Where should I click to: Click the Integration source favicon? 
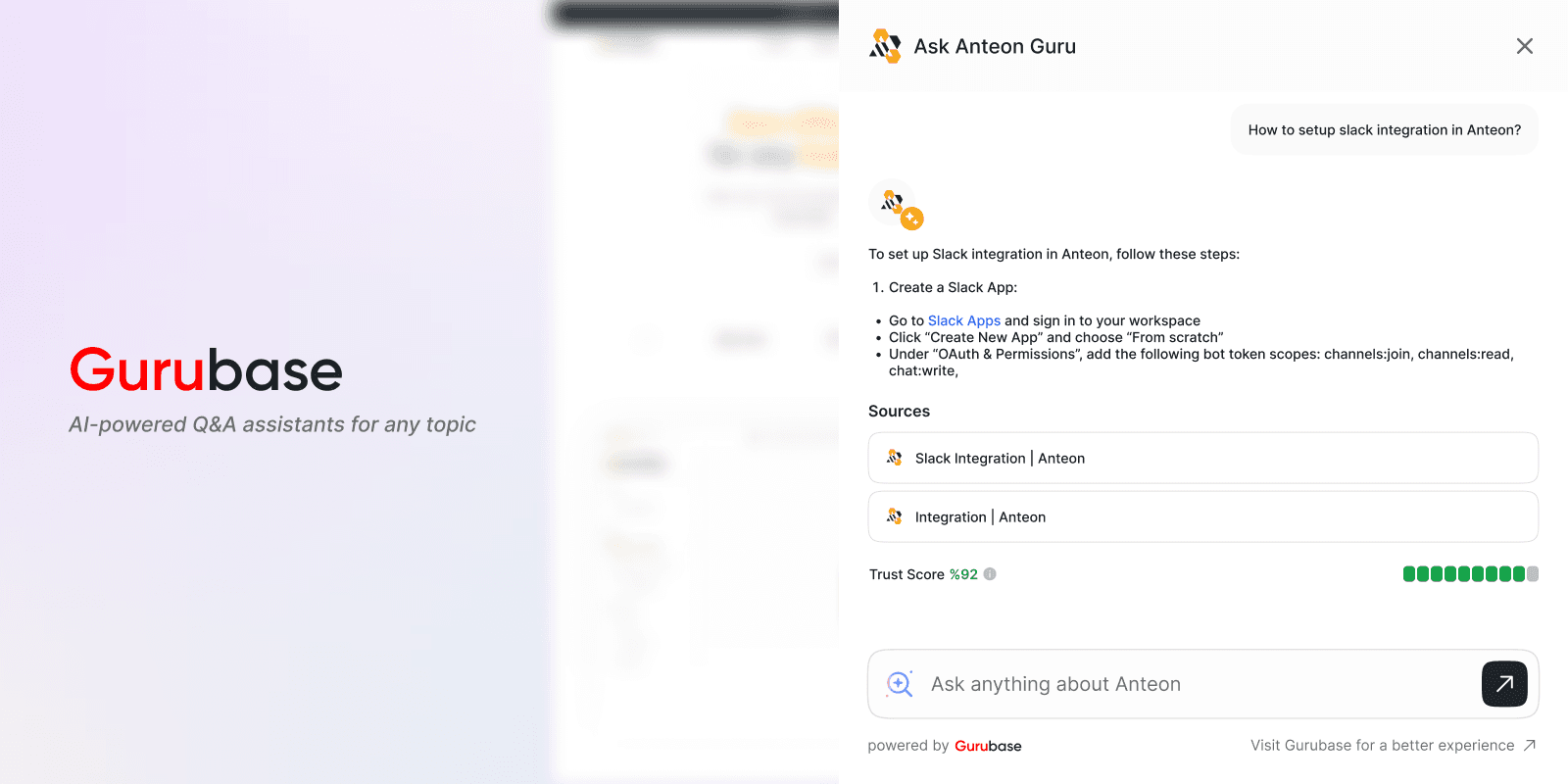pos(894,516)
